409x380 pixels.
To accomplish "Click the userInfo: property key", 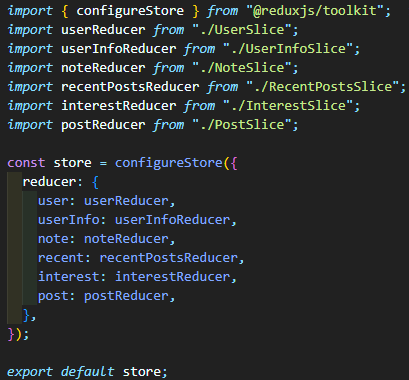I will [72, 220].
